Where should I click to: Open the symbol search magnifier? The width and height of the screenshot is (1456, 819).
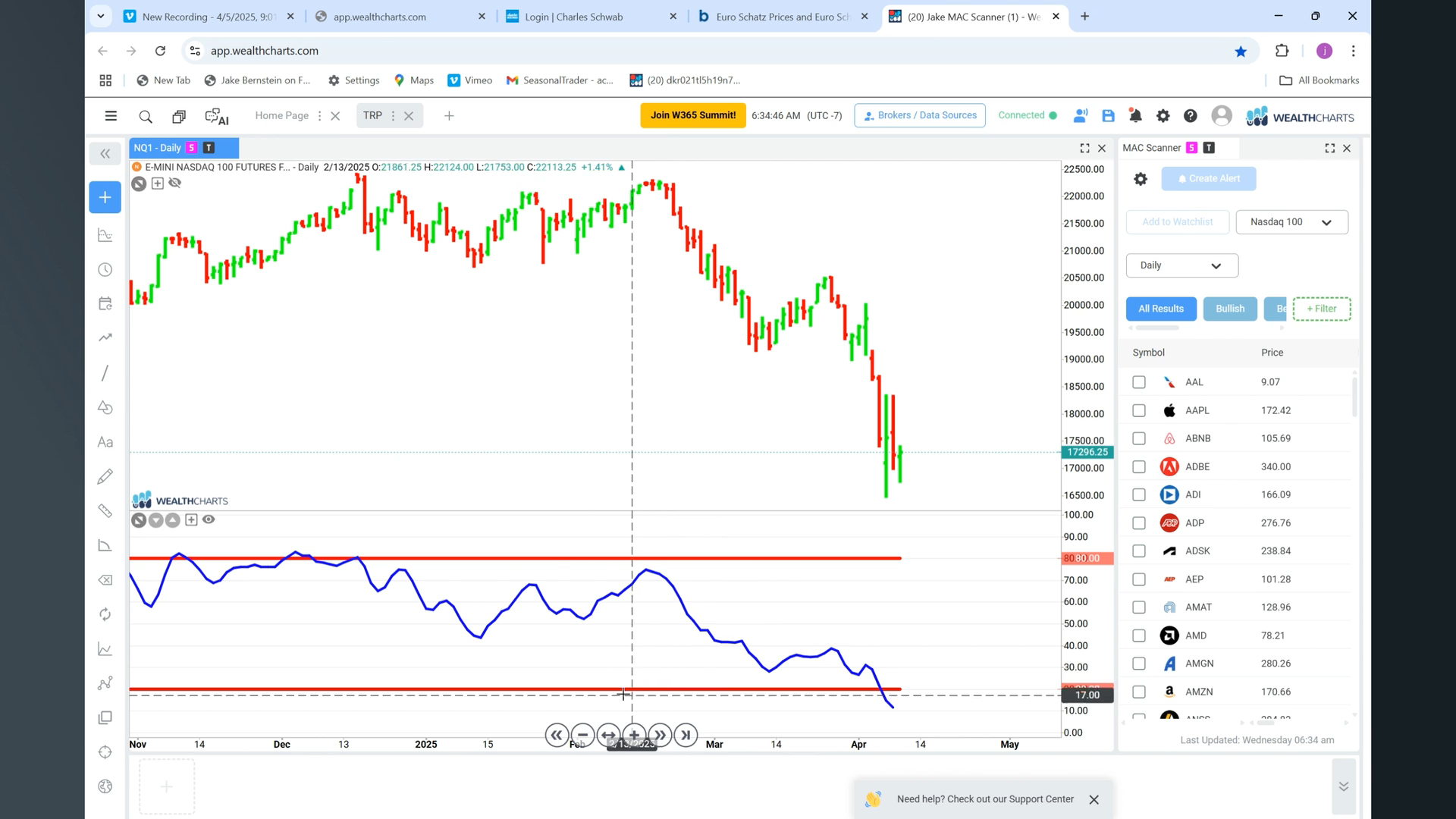[x=146, y=116]
